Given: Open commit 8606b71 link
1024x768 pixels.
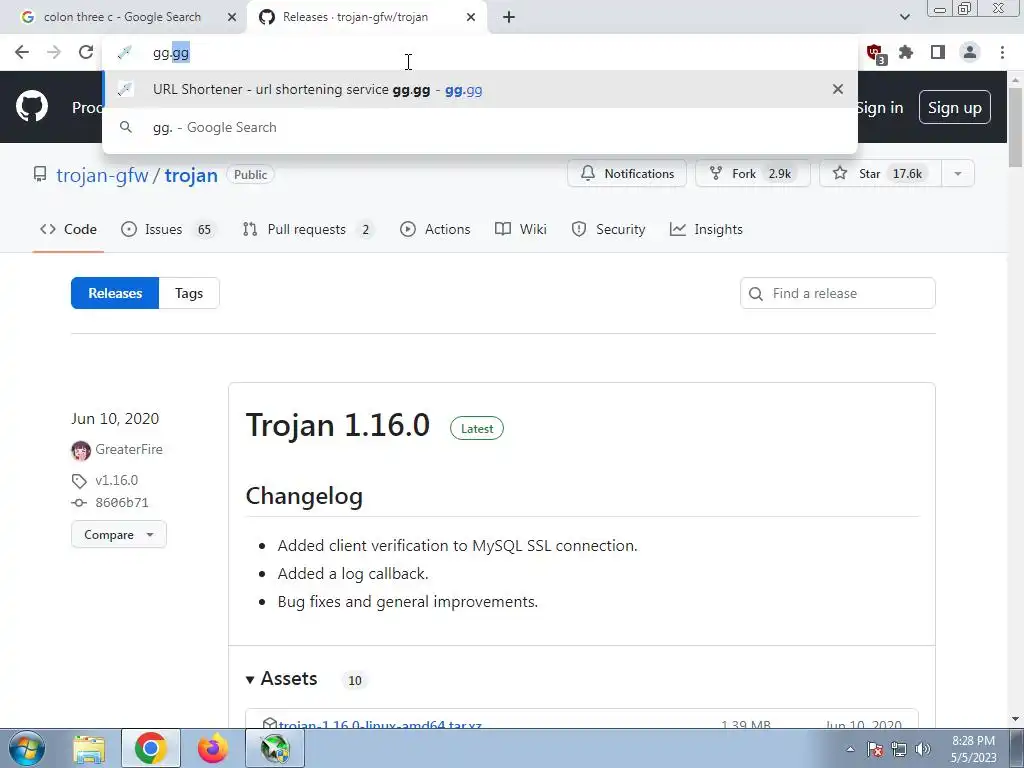Looking at the screenshot, I should pyautogui.click(x=121, y=503).
